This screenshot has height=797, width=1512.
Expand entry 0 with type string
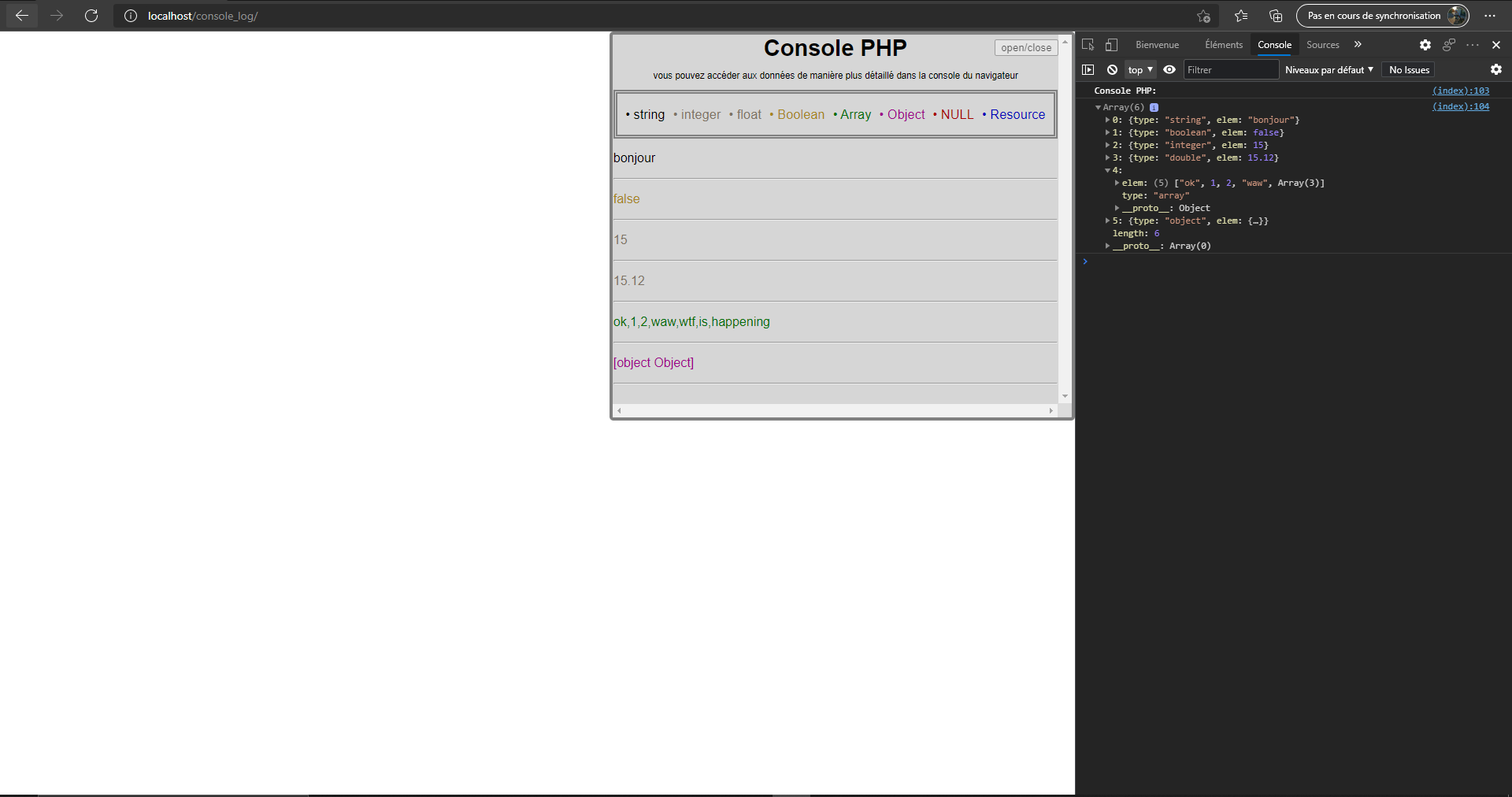pyautogui.click(x=1109, y=120)
